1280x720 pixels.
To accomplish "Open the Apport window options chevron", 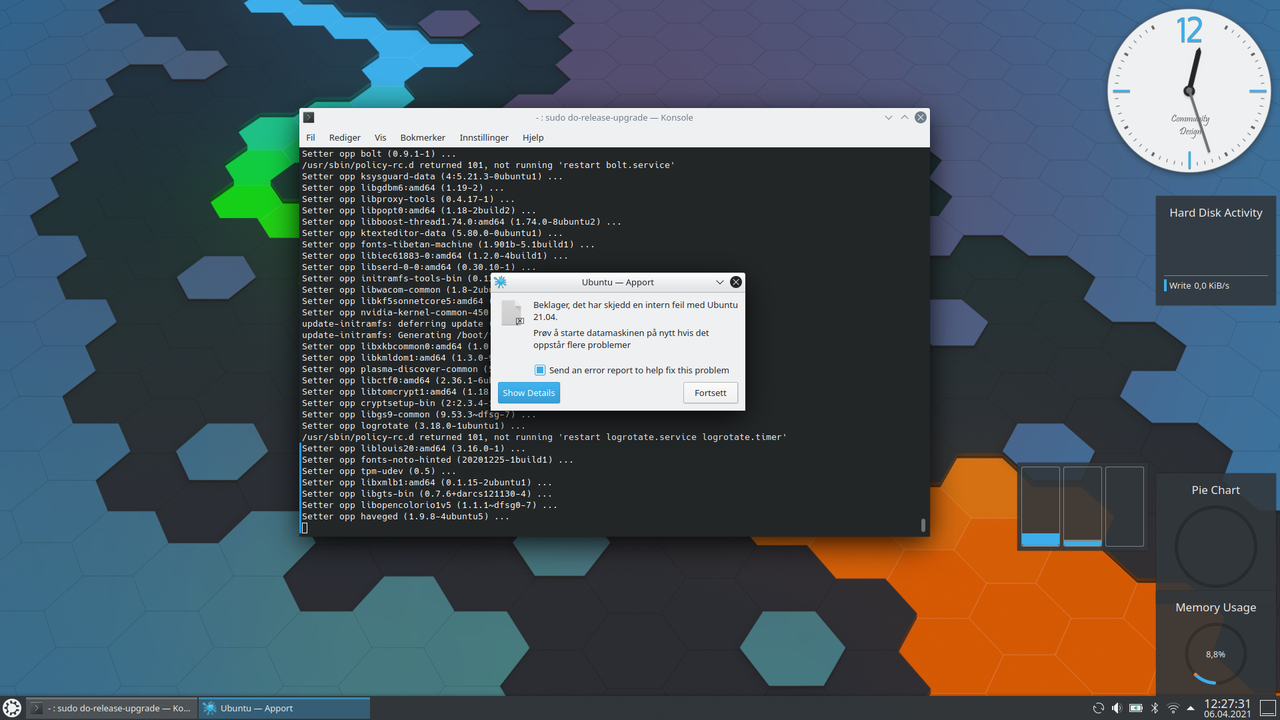I will pyautogui.click(x=719, y=281).
